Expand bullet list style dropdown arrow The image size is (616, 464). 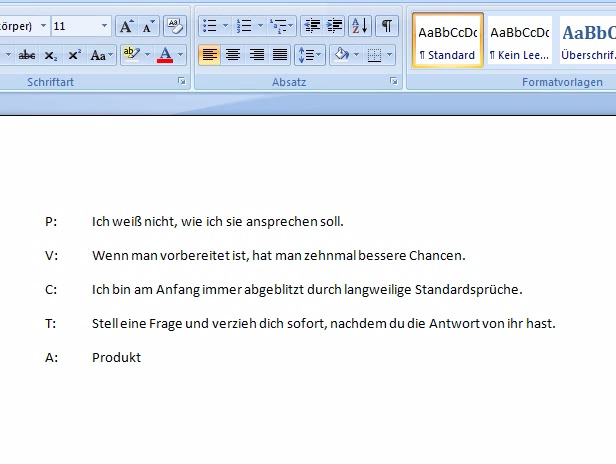pyautogui.click(x=224, y=26)
